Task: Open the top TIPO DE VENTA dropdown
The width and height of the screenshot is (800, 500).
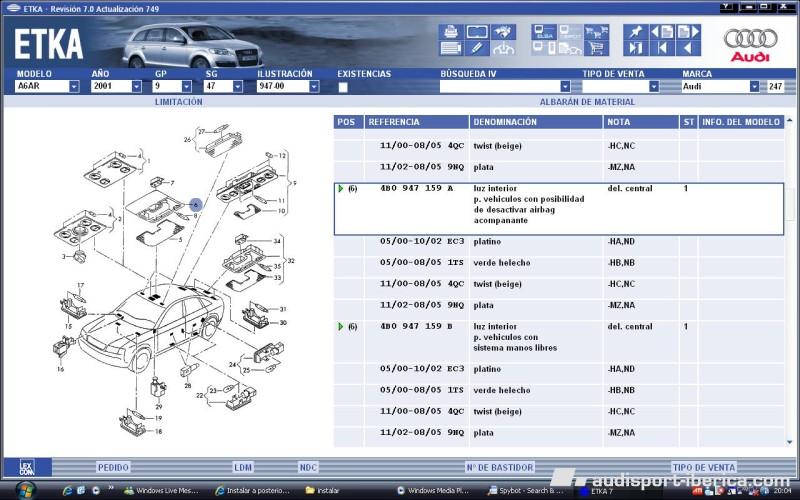Action: tap(654, 87)
